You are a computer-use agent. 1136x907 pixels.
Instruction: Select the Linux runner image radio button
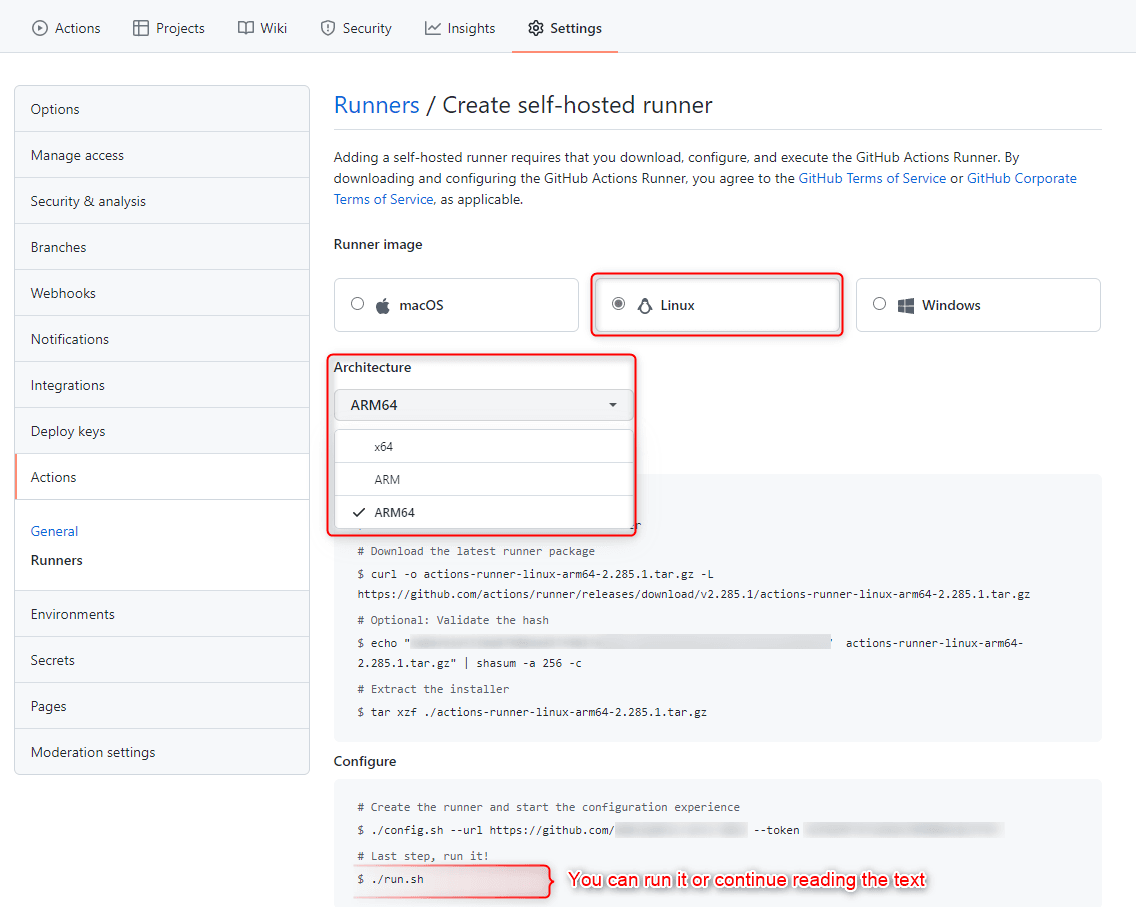[618, 304]
